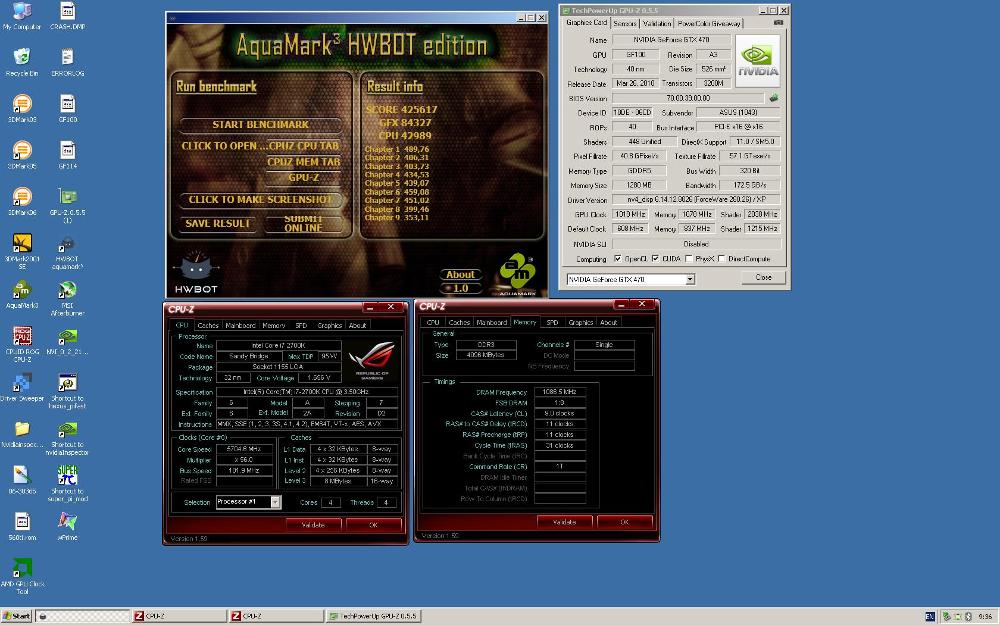
Task: Toggle the OpenCL checkbox in GPU-Z
Action: 617,259
